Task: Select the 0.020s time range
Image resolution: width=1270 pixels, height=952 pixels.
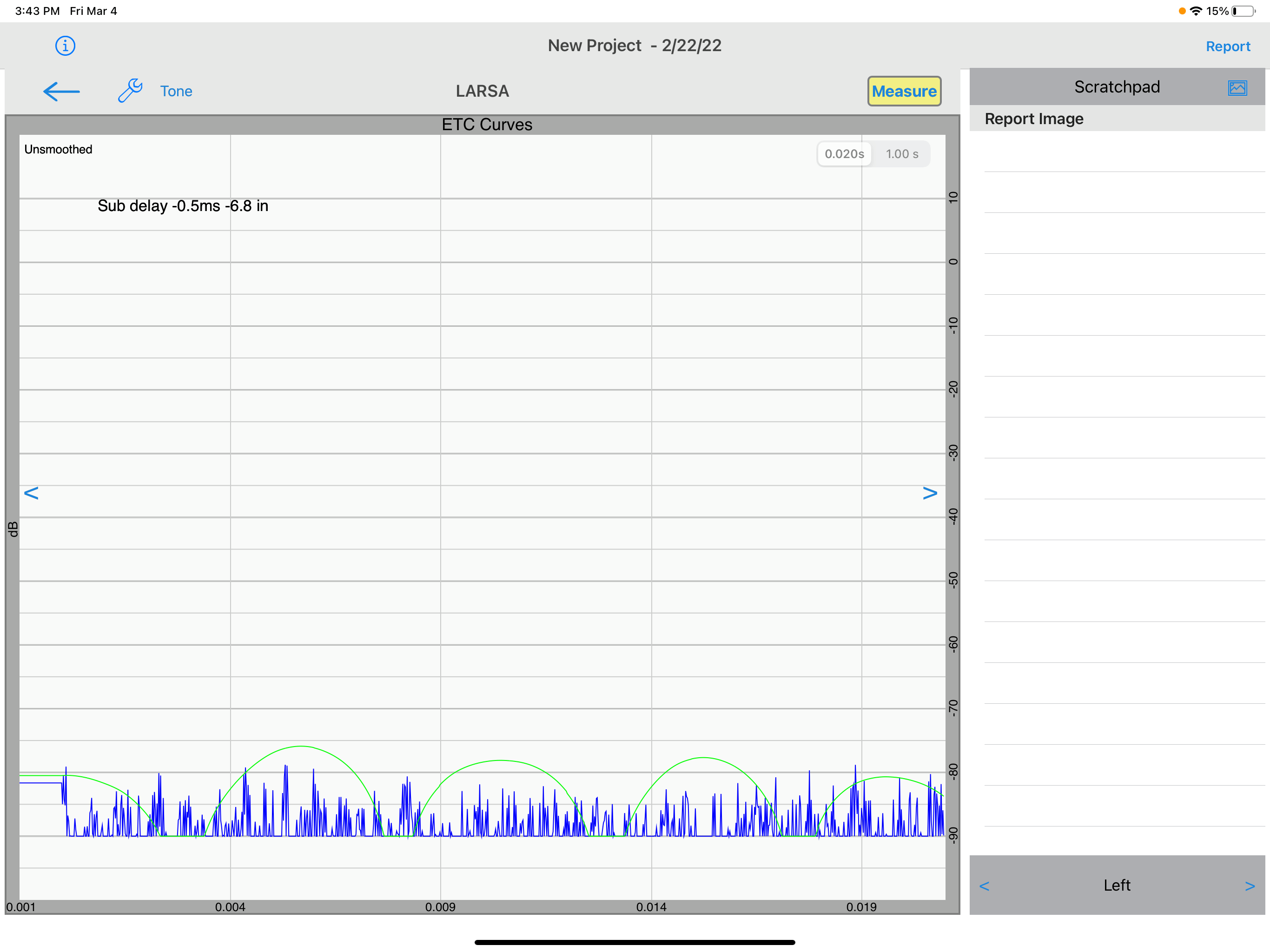Action: pyautogui.click(x=844, y=154)
